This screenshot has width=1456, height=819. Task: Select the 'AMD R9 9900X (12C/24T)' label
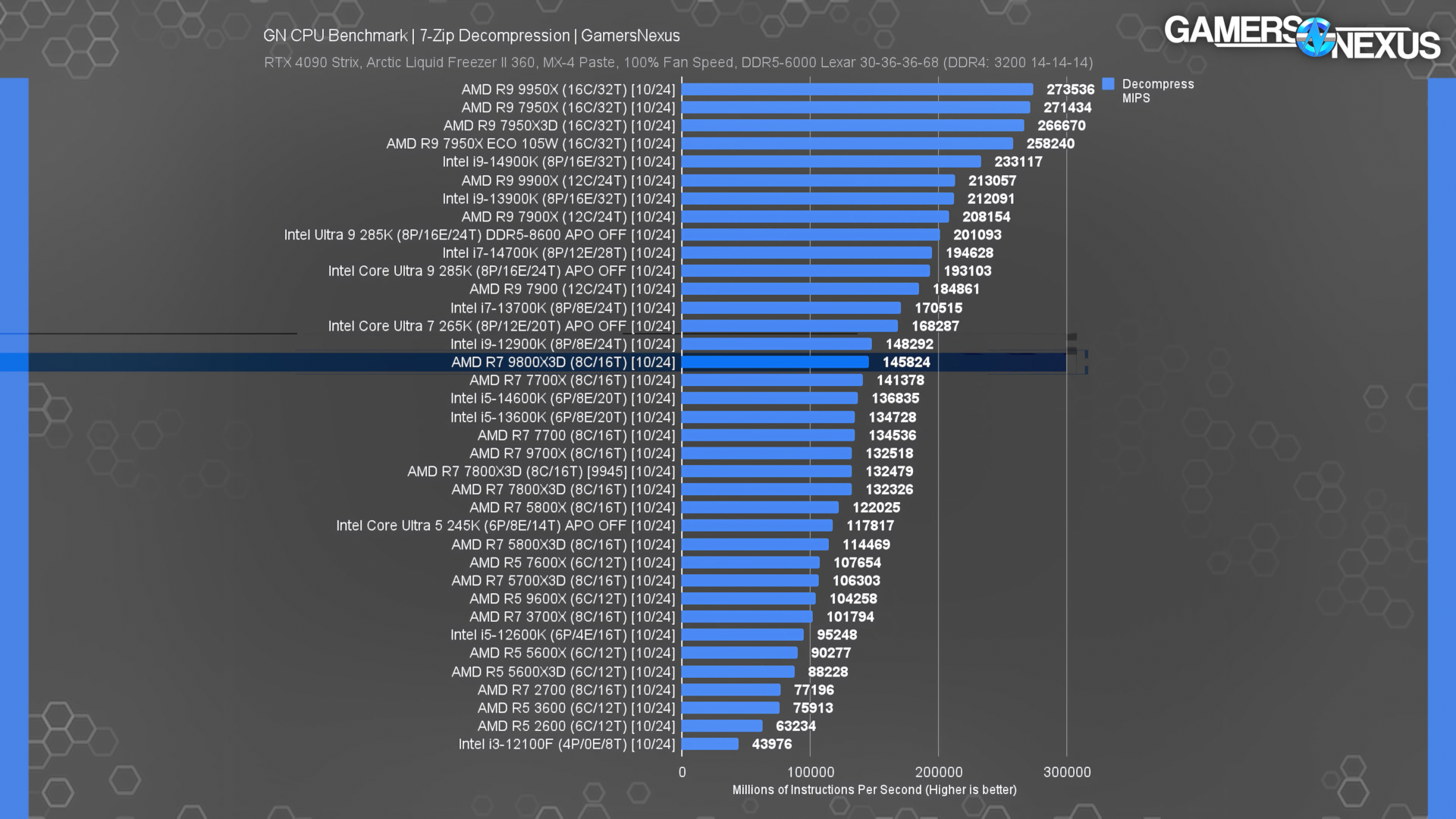click(568, 180)
